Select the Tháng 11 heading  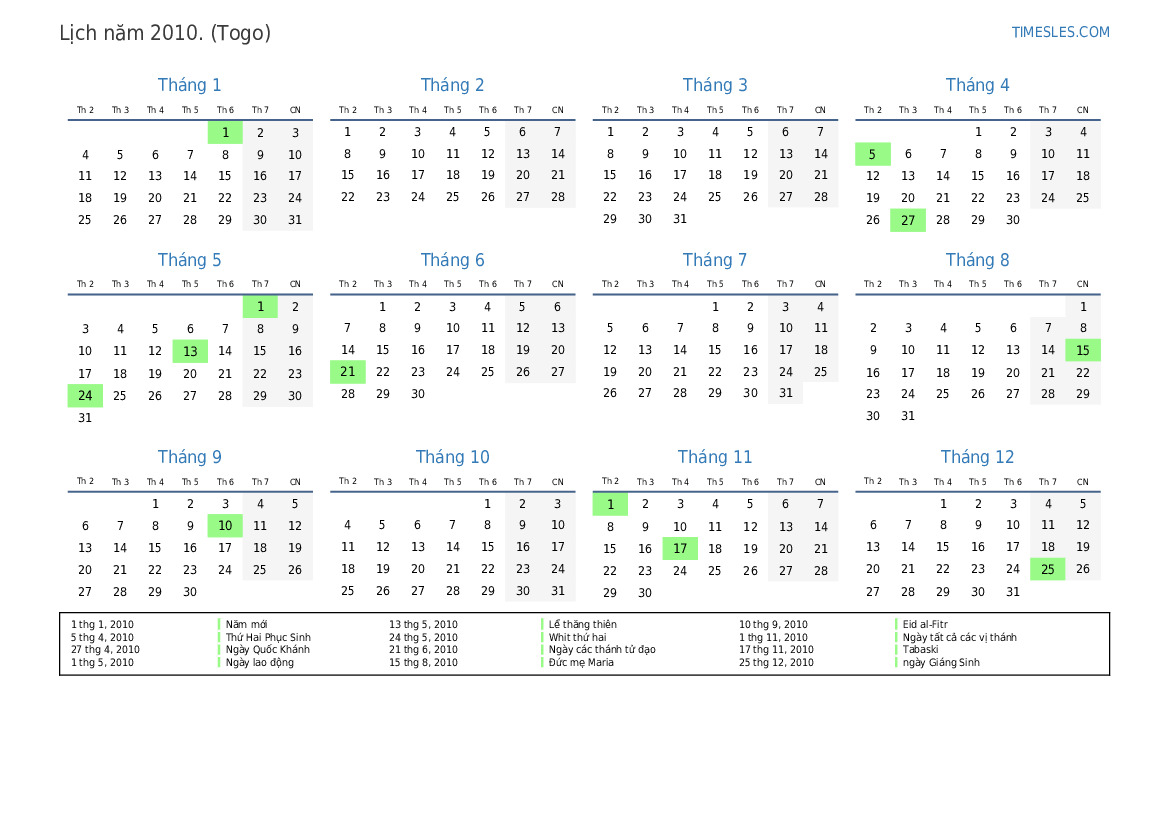coord(715,457)
